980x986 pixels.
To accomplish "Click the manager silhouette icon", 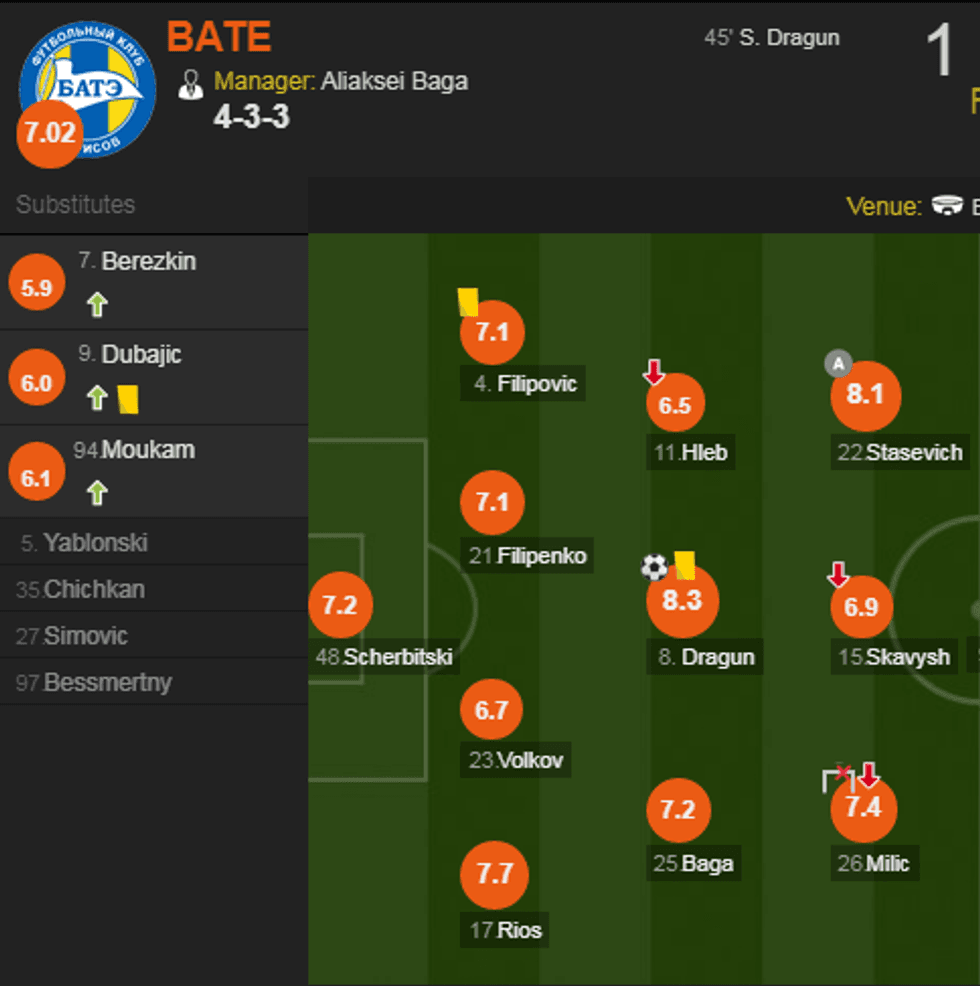I will (190, 84).
